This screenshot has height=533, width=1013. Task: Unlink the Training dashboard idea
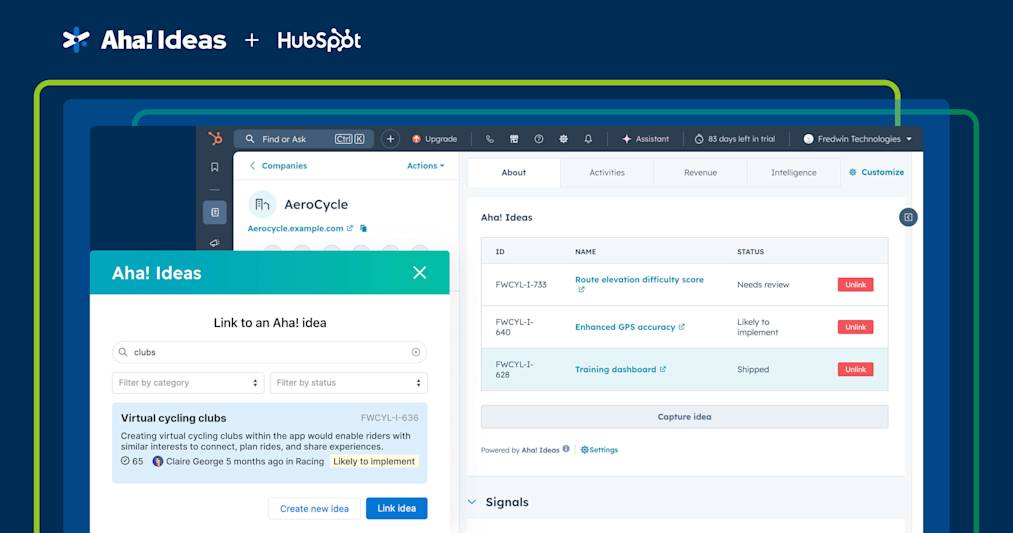855,370
